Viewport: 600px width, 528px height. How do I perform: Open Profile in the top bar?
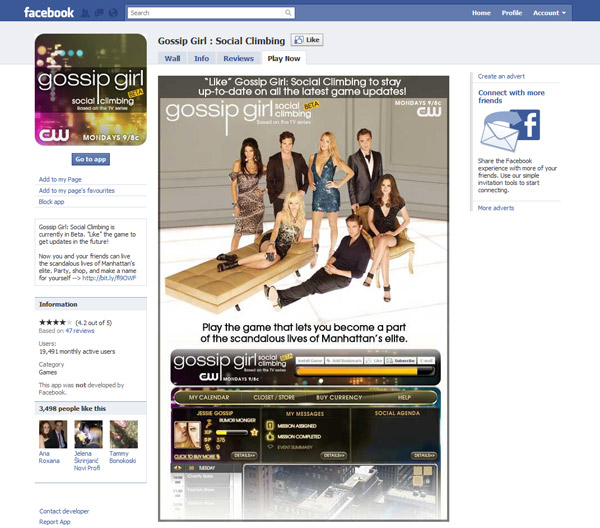512,13
